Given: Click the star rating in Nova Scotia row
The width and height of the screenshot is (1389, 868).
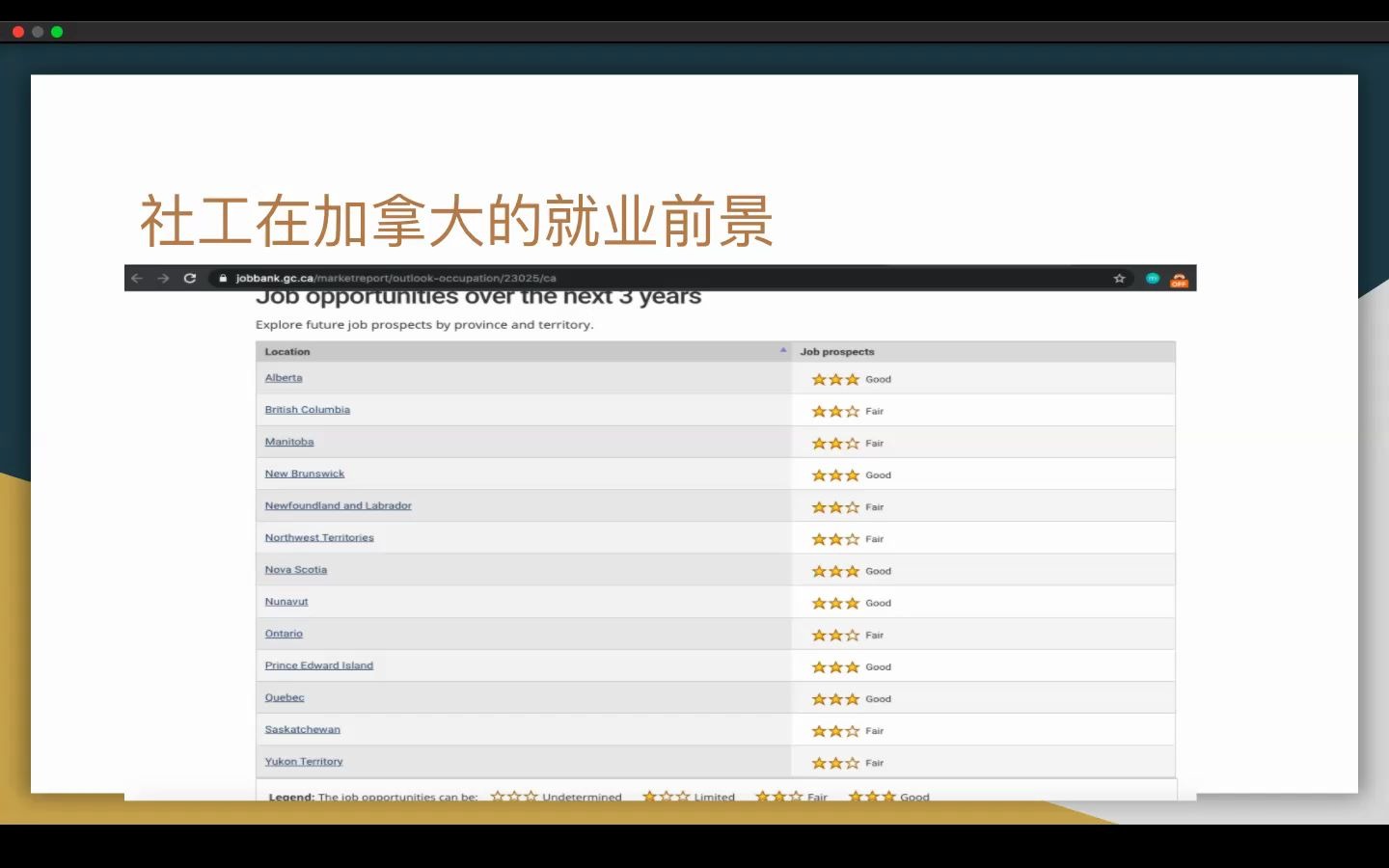Looking at the screenshot, I should pyautogui.click(x=835, y=571).
